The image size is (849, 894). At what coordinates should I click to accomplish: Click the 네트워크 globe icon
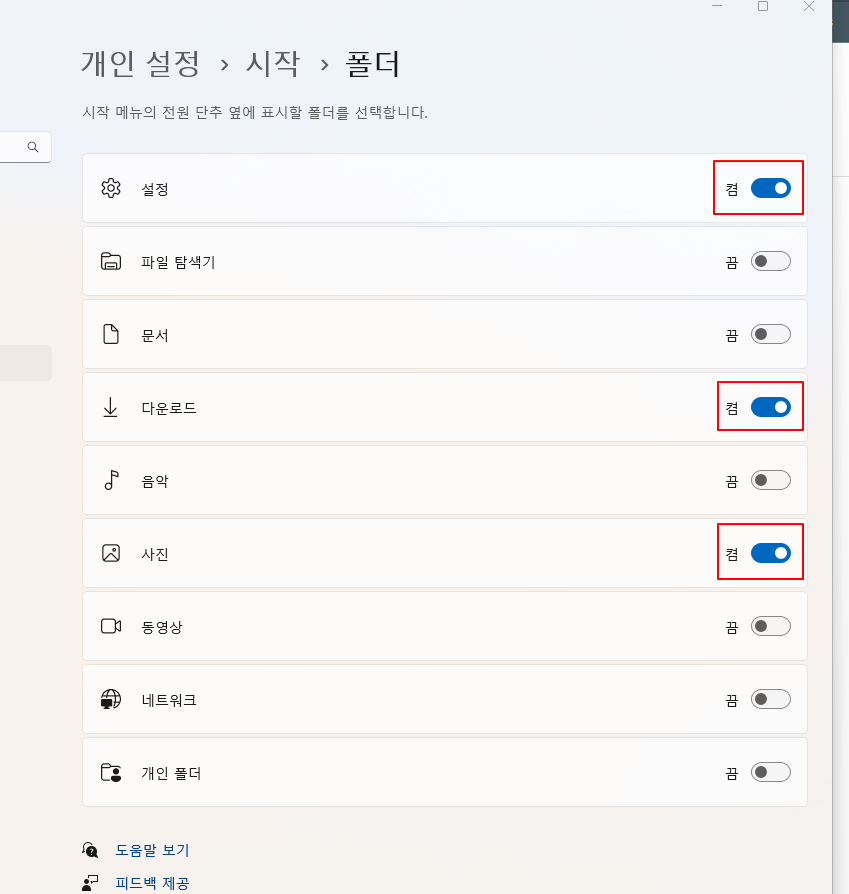[x=111, y=699]
